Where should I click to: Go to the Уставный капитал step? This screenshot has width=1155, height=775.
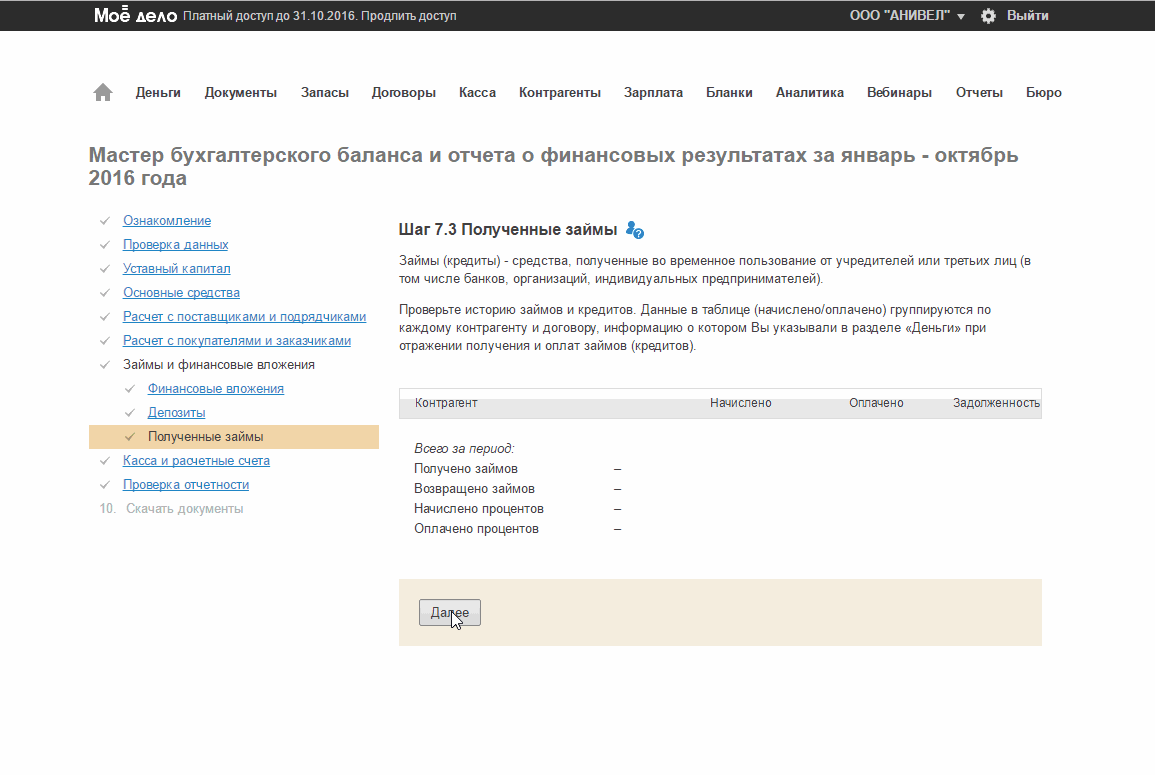pos(176,269)
